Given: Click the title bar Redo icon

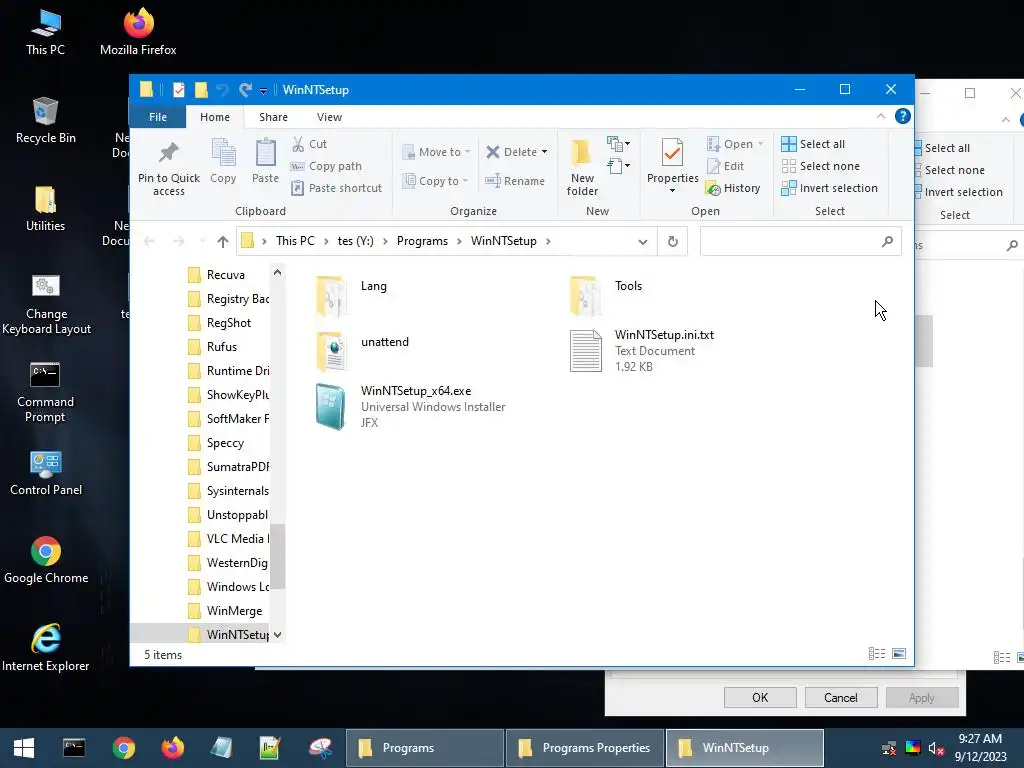Looking at the screenshot, I should coord(245,89).
